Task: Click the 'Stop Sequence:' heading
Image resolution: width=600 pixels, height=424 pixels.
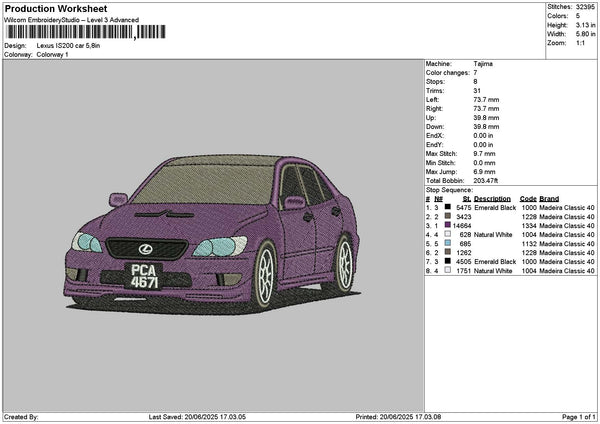Action: coord(449,190)
